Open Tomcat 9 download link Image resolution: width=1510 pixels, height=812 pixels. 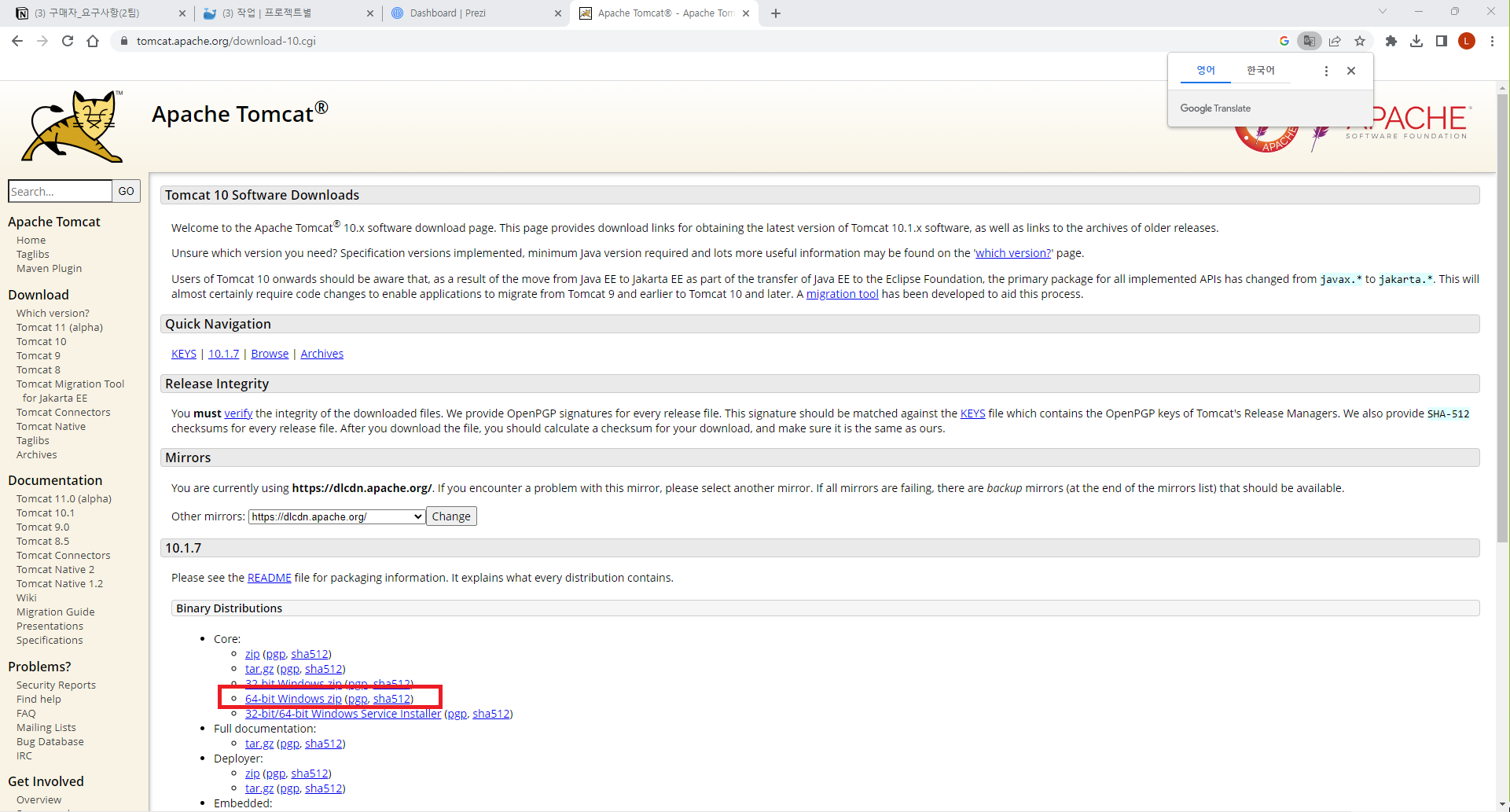pos(39,355)
